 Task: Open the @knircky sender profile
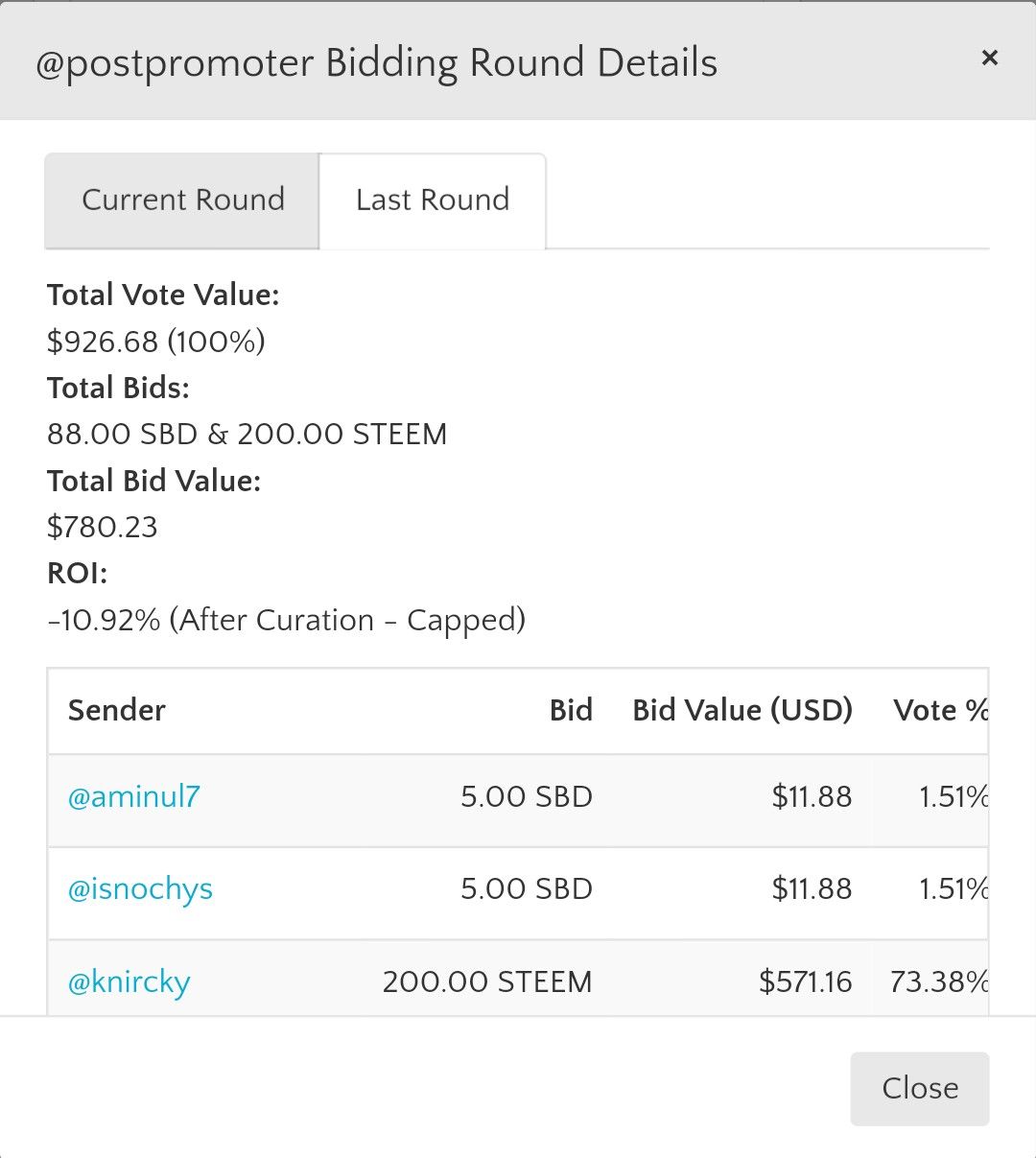pyautogui.click(x=129, y=982)
